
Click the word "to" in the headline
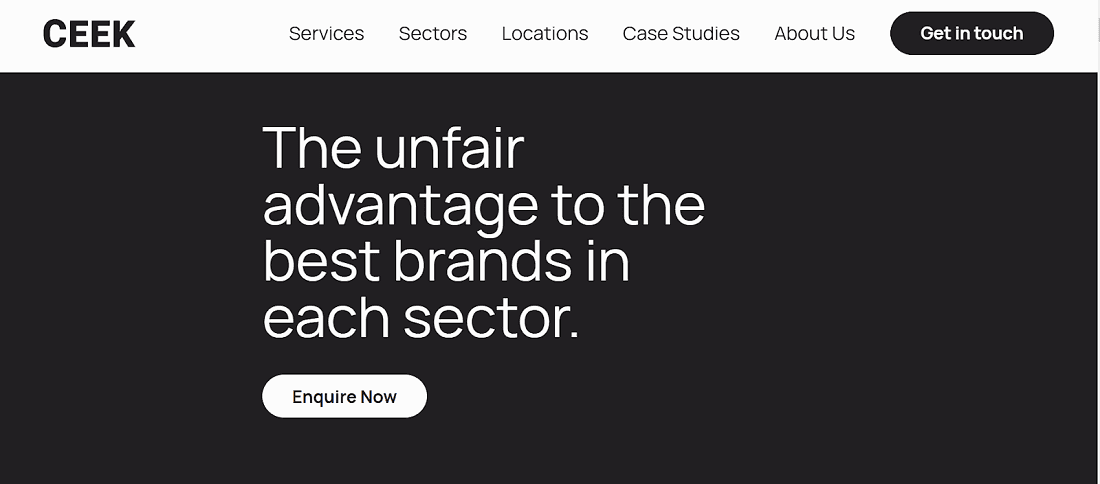pos(578,206)
